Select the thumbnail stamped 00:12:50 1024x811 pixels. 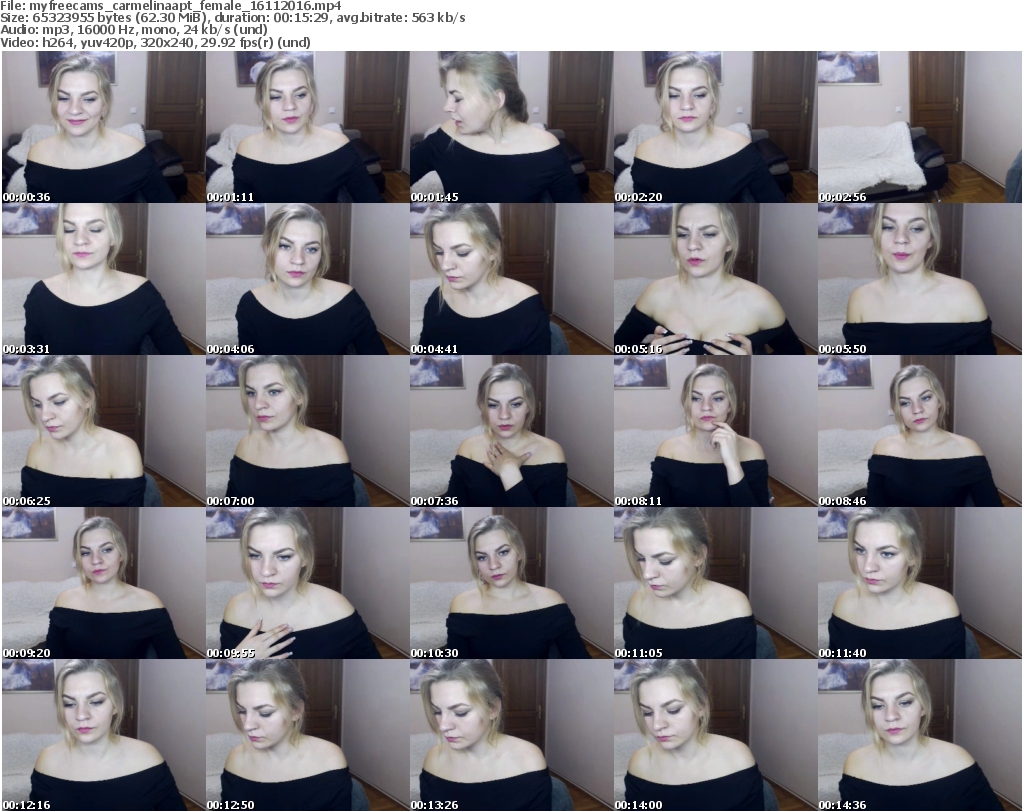[308, 735]
